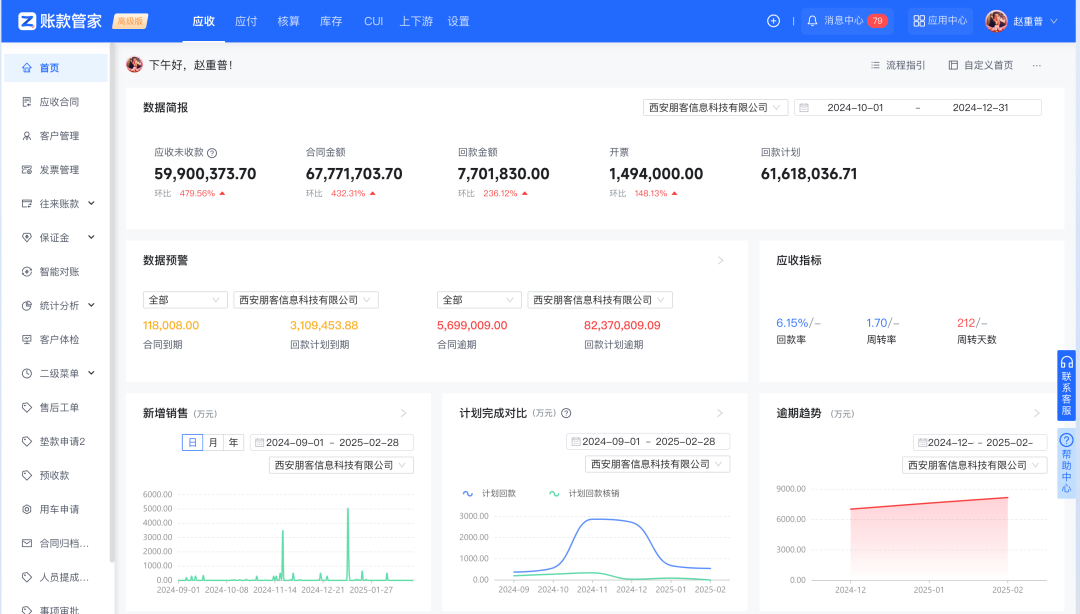Switch to the 库存 top tab
This screenshot has height=614, width=1080.
[x=331, y=21]
